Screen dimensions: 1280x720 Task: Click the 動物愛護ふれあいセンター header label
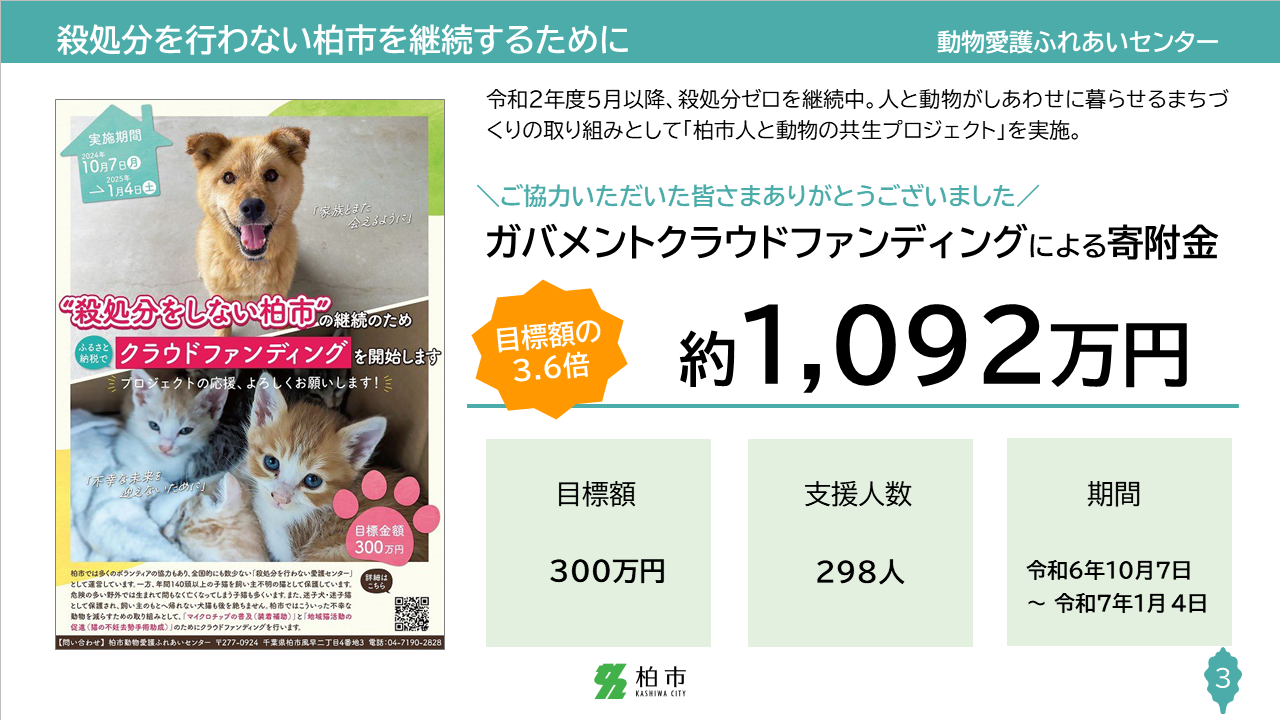tap(1077, 42)
